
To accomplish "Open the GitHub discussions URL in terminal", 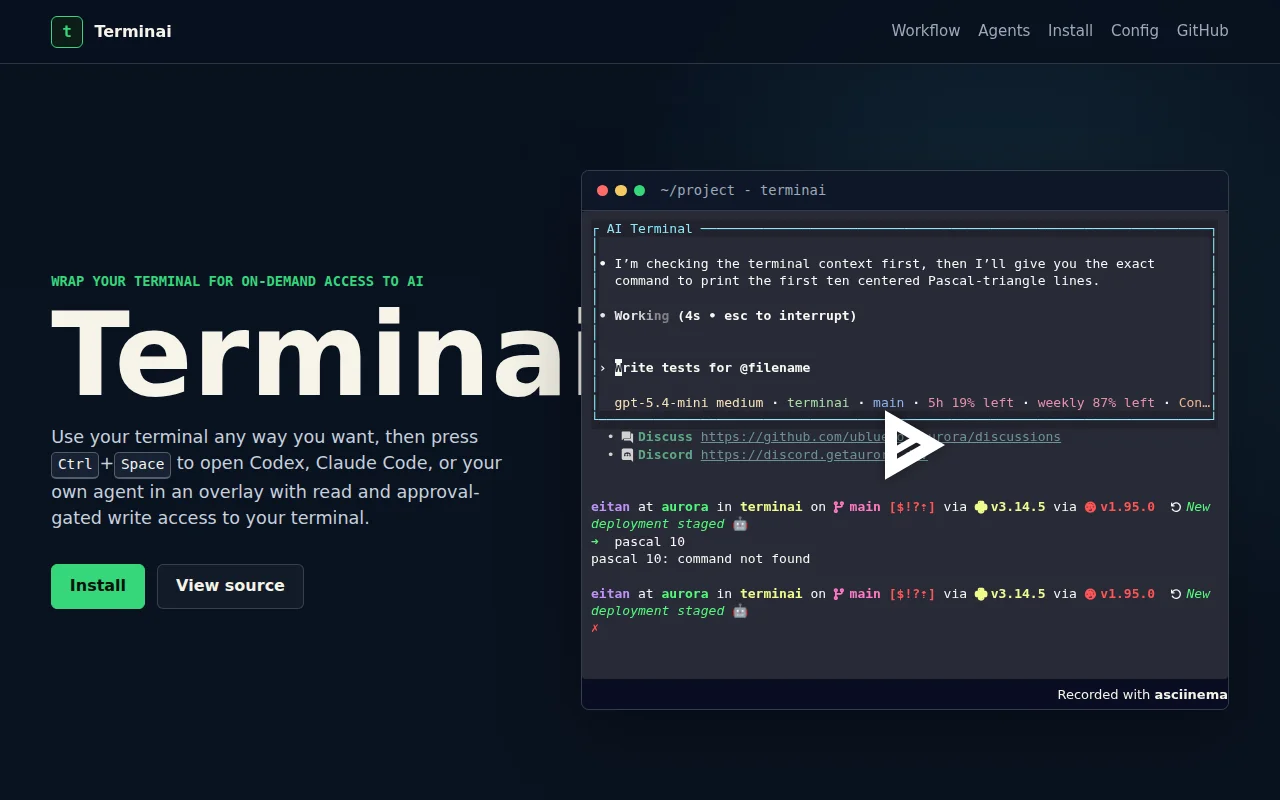I will [x=880, y=437].
